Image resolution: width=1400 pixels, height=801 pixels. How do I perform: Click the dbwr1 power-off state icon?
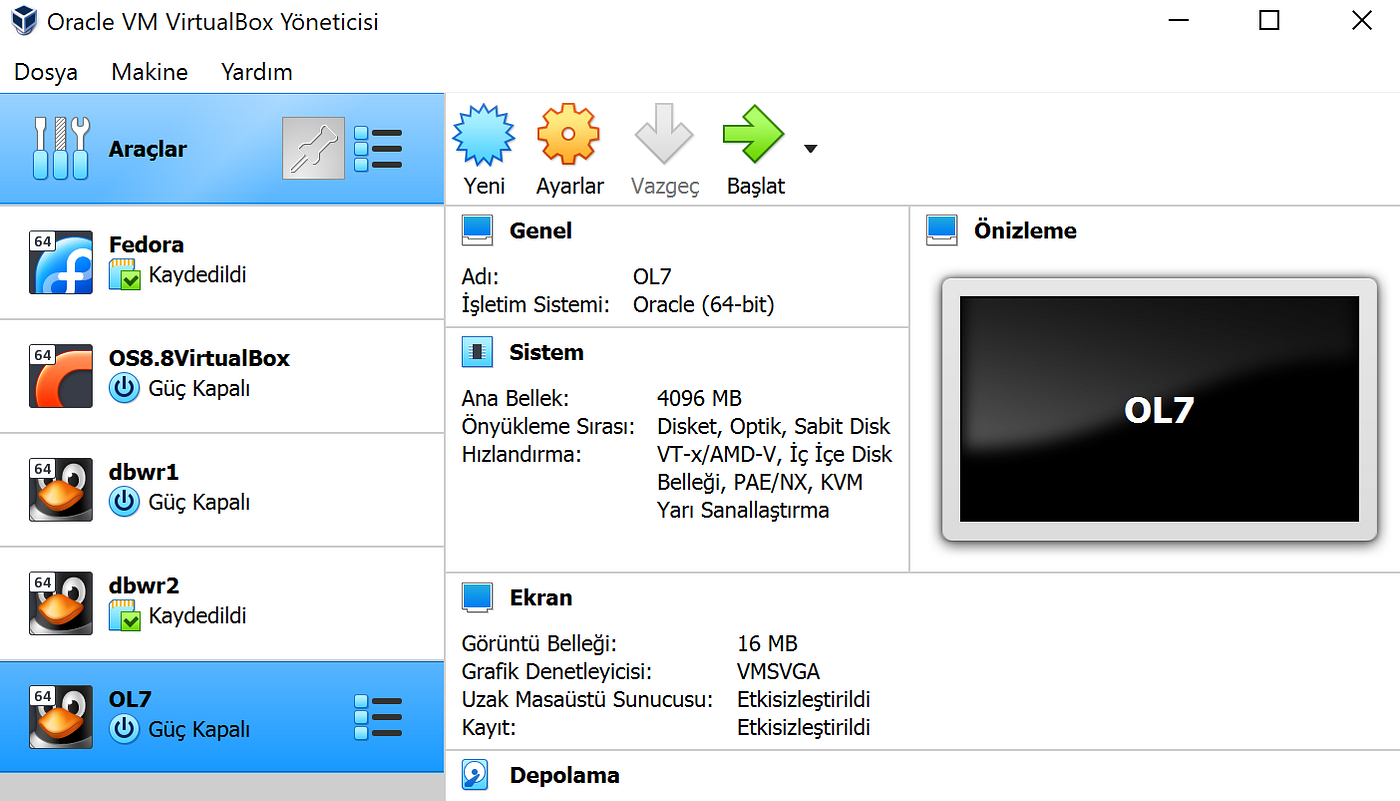[x=125, y=502]
